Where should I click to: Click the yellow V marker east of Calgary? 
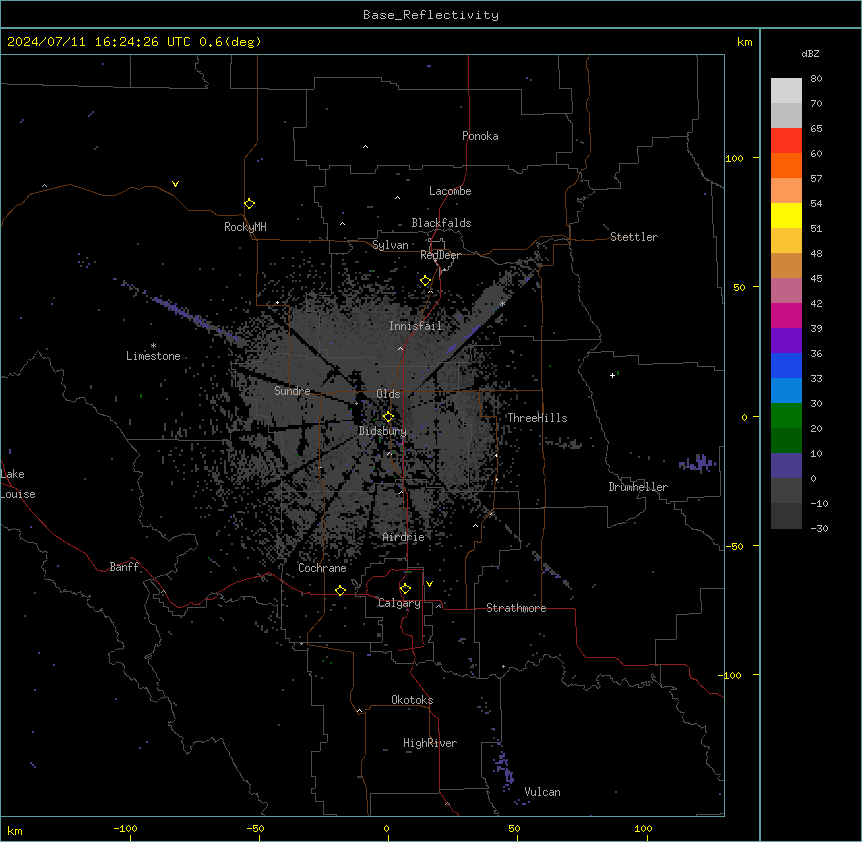429,584
